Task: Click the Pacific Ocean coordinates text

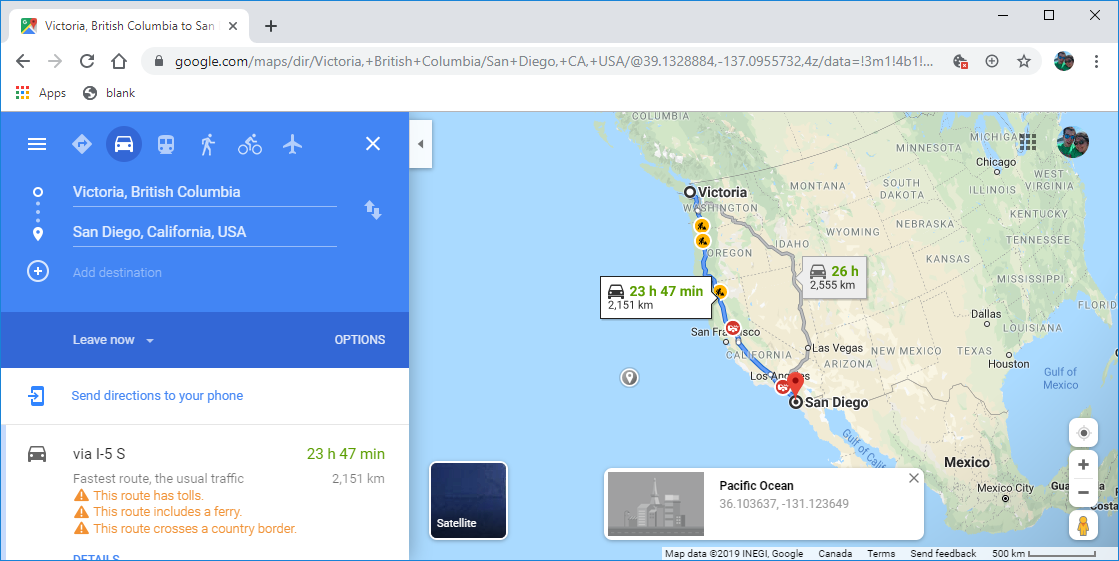Action: coord(784,504)
